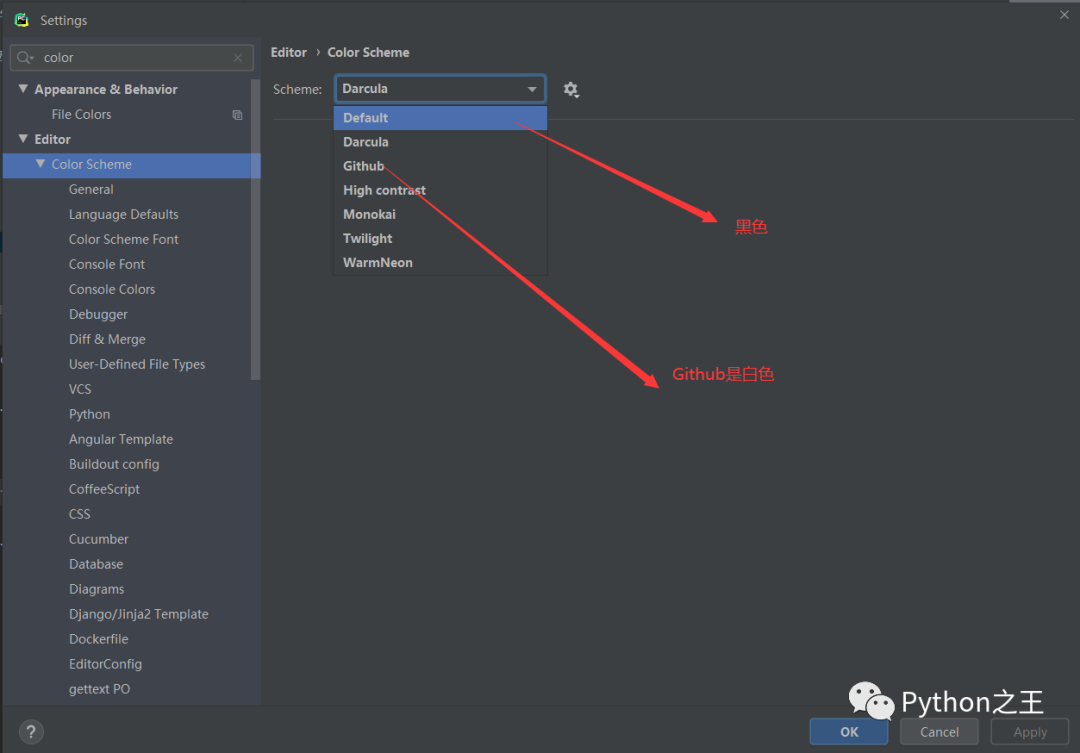Choose the Default scheme option
The height and width of the screenshot is (753, 1080).
(x=440, y=118)
